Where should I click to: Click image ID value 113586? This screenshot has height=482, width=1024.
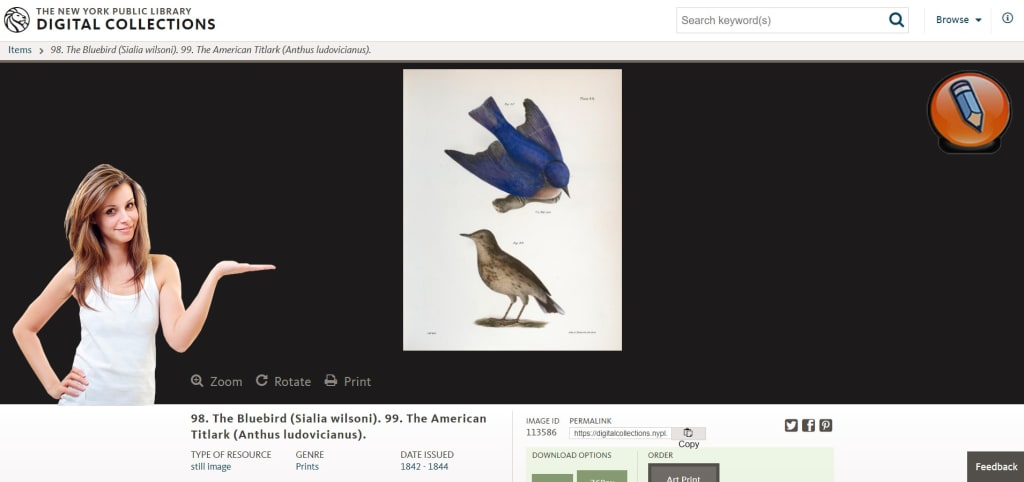(x=541, y=432)
